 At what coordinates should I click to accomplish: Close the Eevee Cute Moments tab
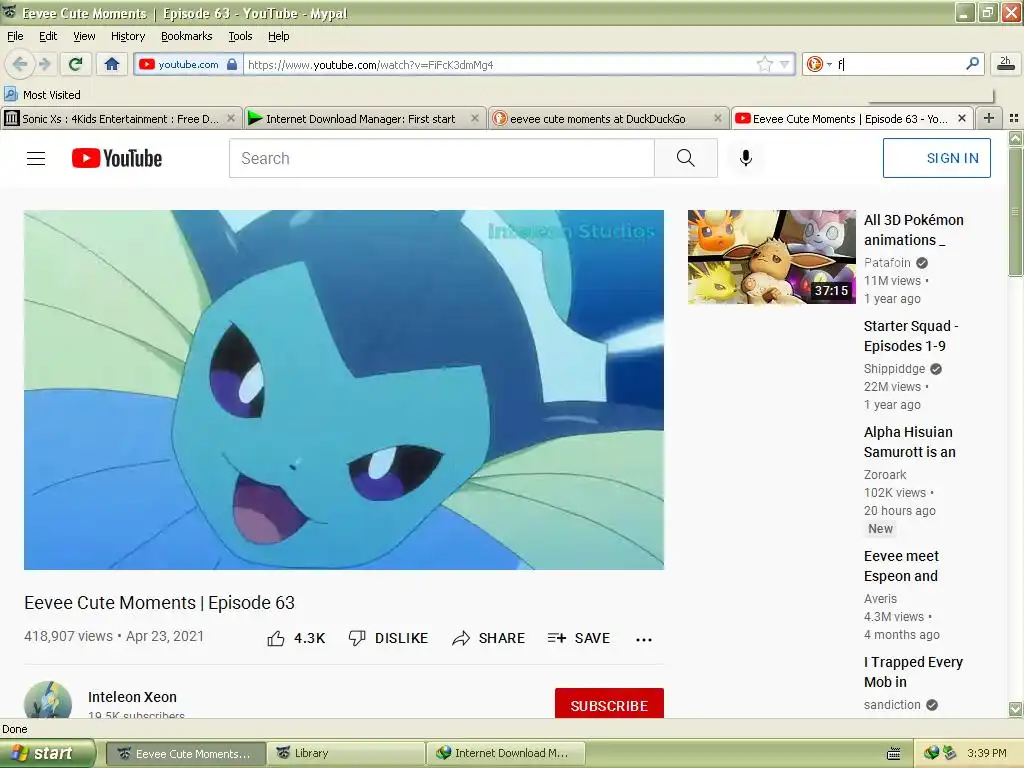(x=961, y=118)
